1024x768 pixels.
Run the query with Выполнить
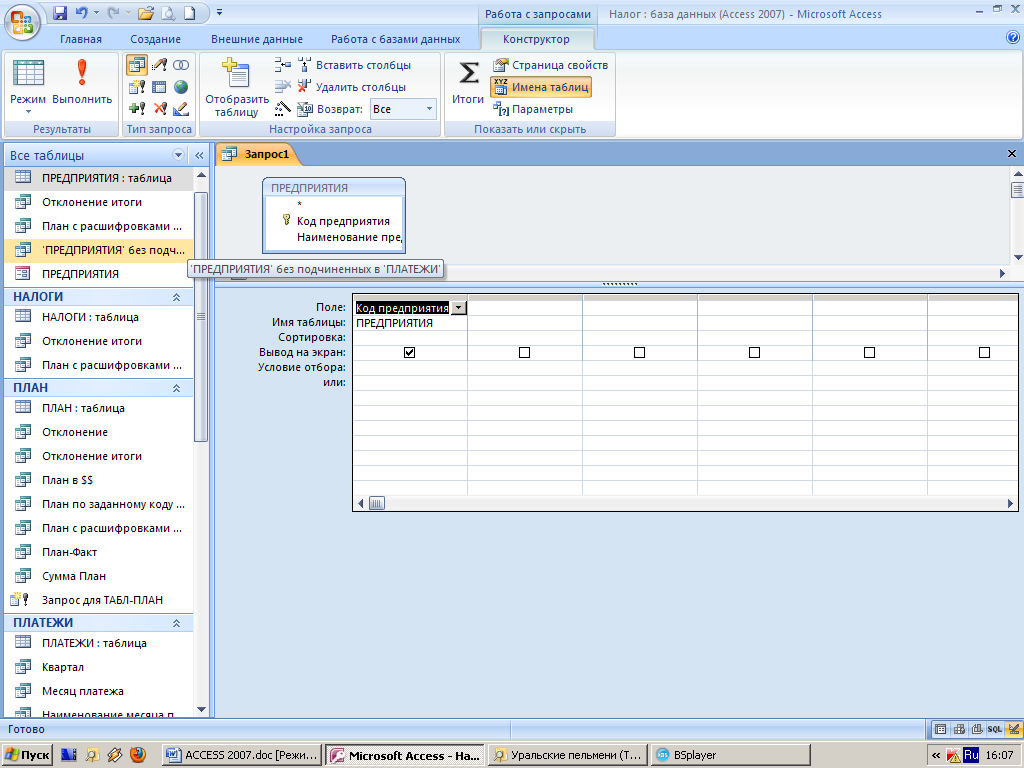click(82, 82)
